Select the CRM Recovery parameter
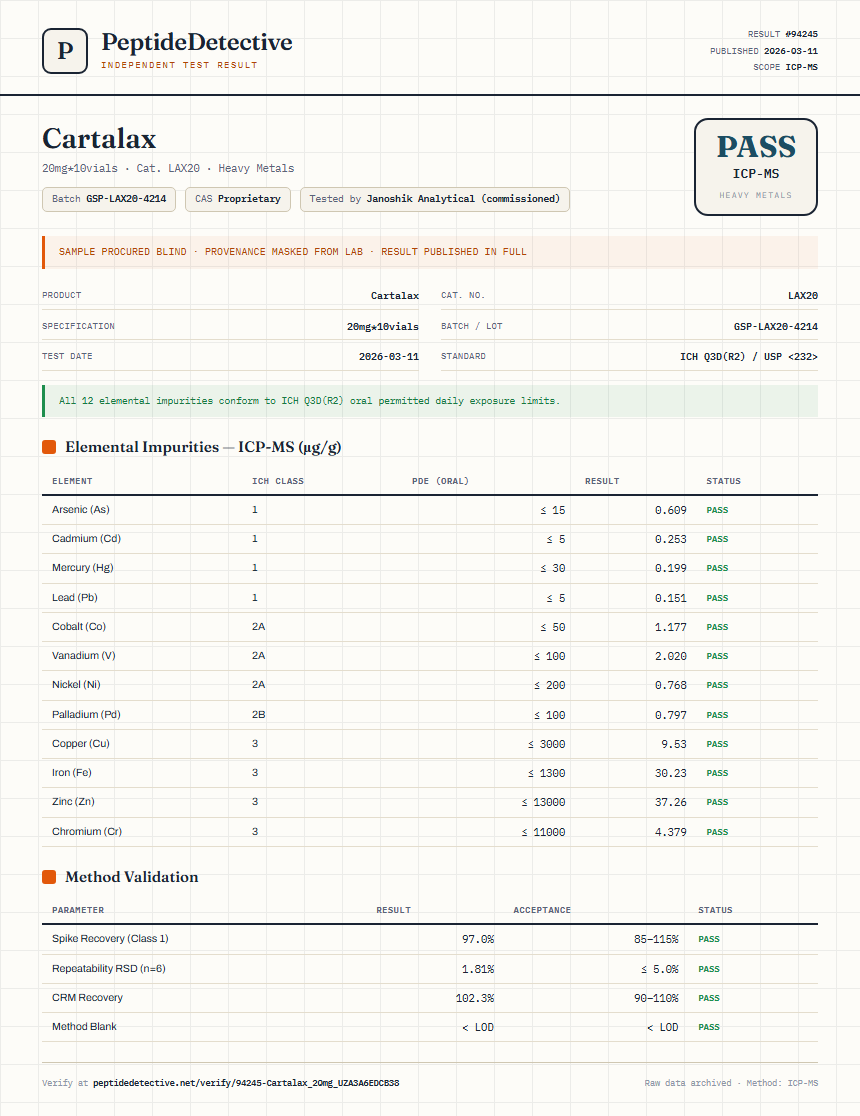This screenshot has width=860, height=1116. click(x=88, y=998)
